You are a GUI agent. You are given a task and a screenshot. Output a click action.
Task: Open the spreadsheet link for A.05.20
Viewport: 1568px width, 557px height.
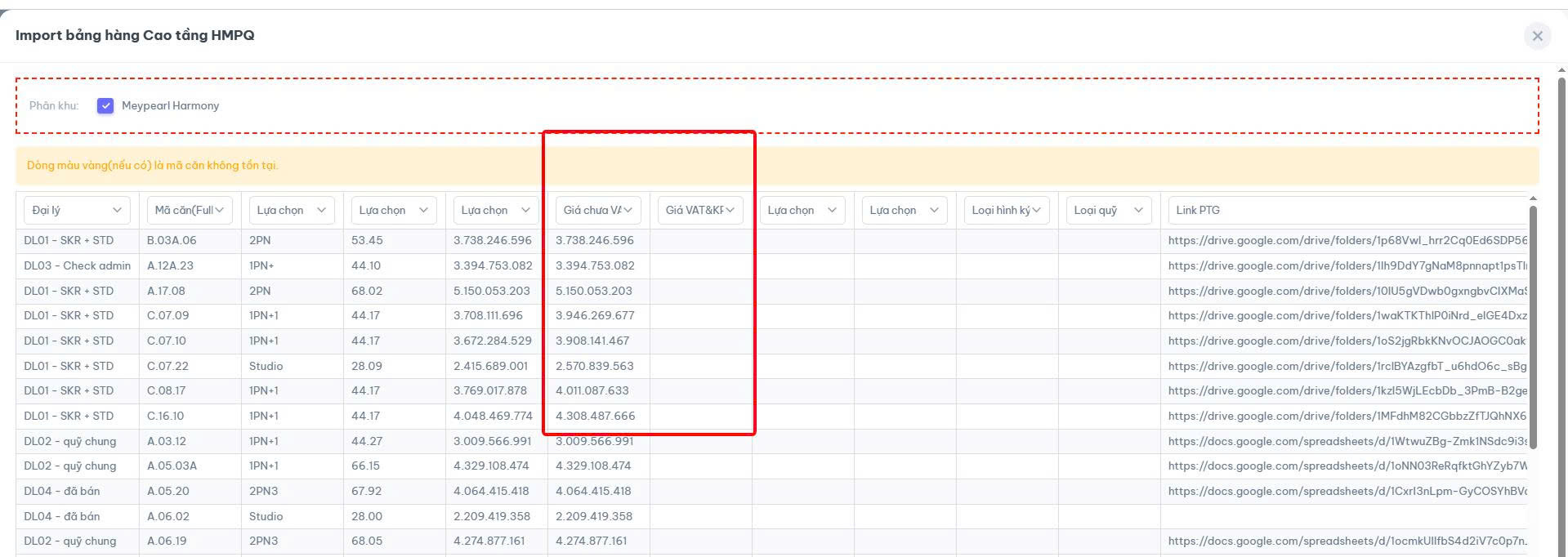point(1347,491)
